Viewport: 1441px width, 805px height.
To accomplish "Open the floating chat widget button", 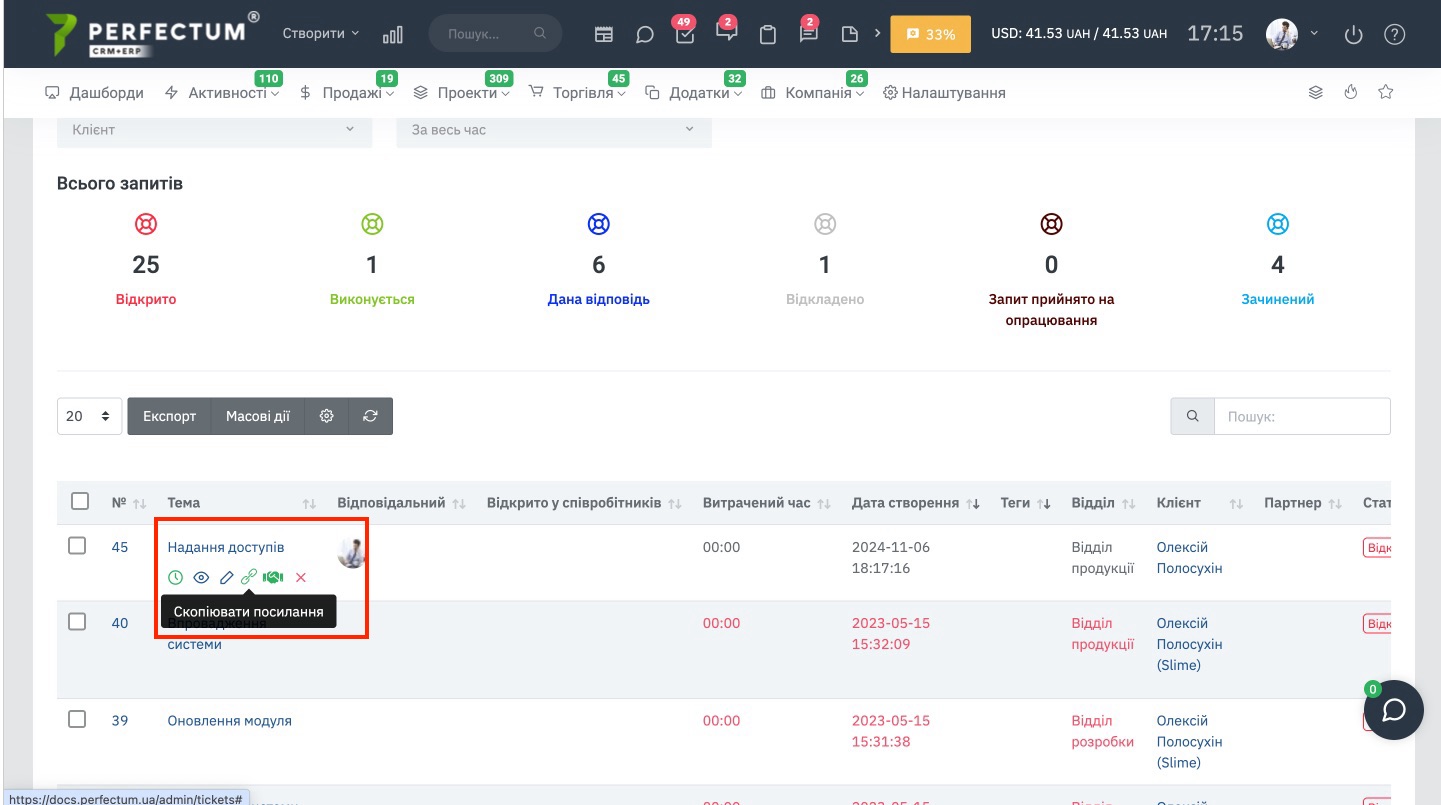I will 1394,710.
